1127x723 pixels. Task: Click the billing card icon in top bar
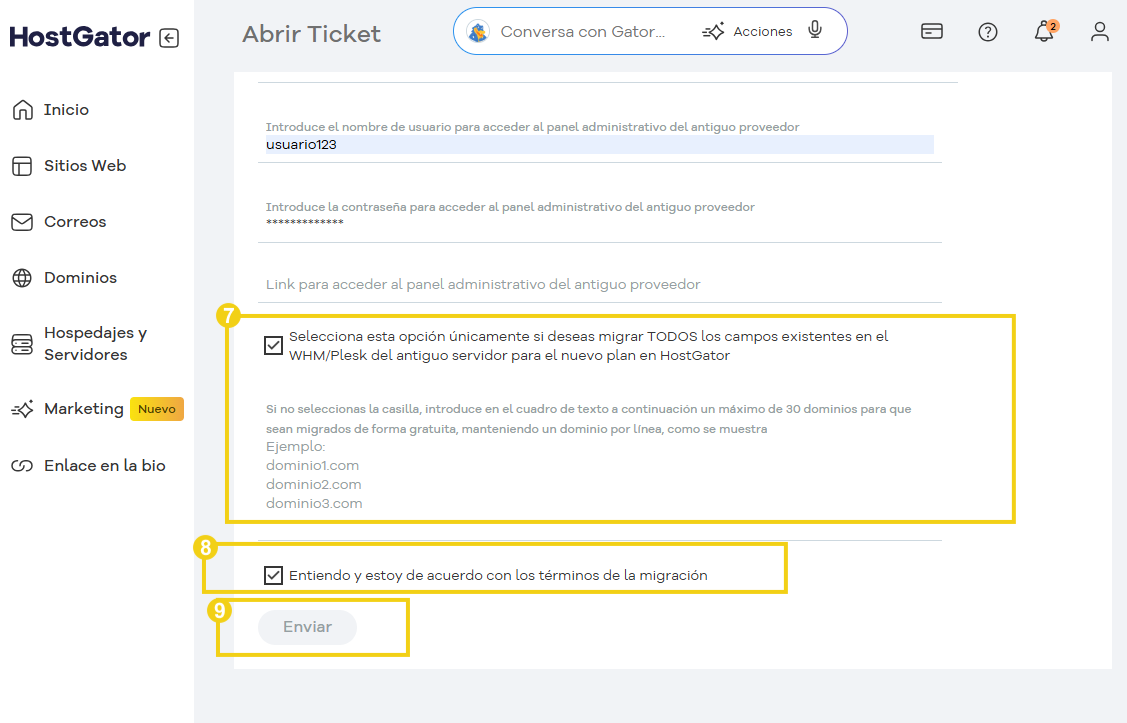coord(931,31)
